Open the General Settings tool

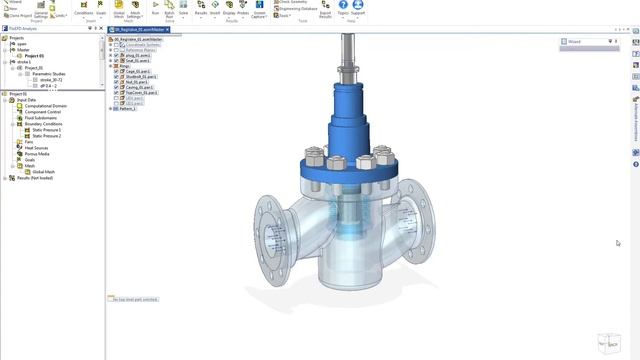(41, 10)
